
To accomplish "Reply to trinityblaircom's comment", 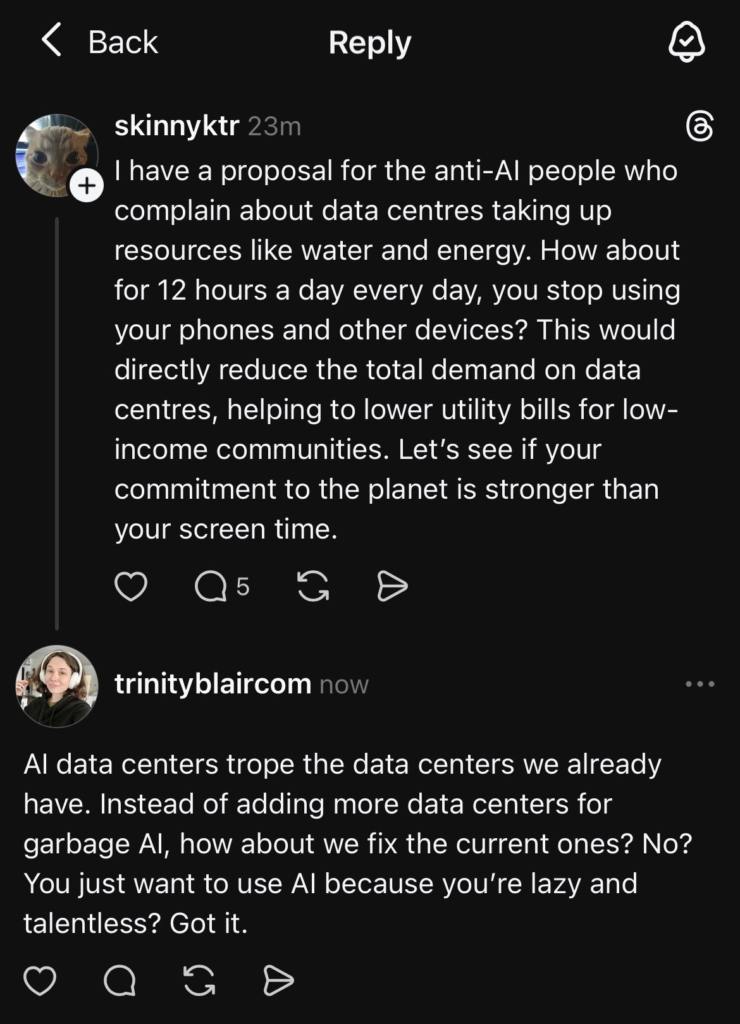I will pyautogui.click(x=121, y=982).
